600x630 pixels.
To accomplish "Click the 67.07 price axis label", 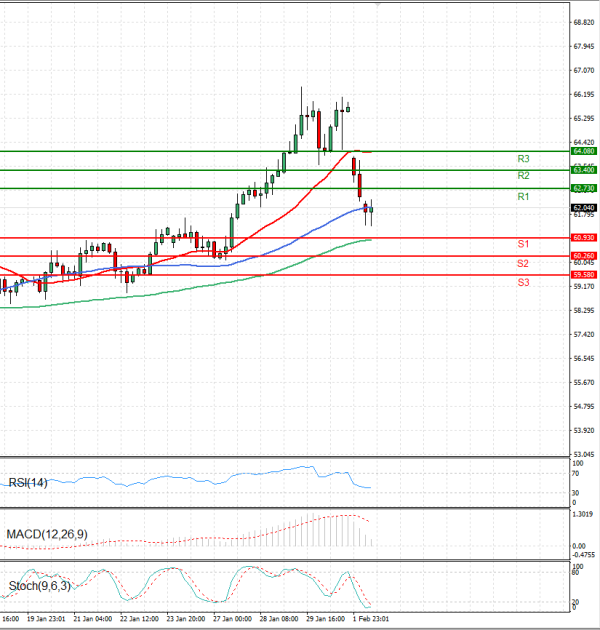I will click(584, 70).
